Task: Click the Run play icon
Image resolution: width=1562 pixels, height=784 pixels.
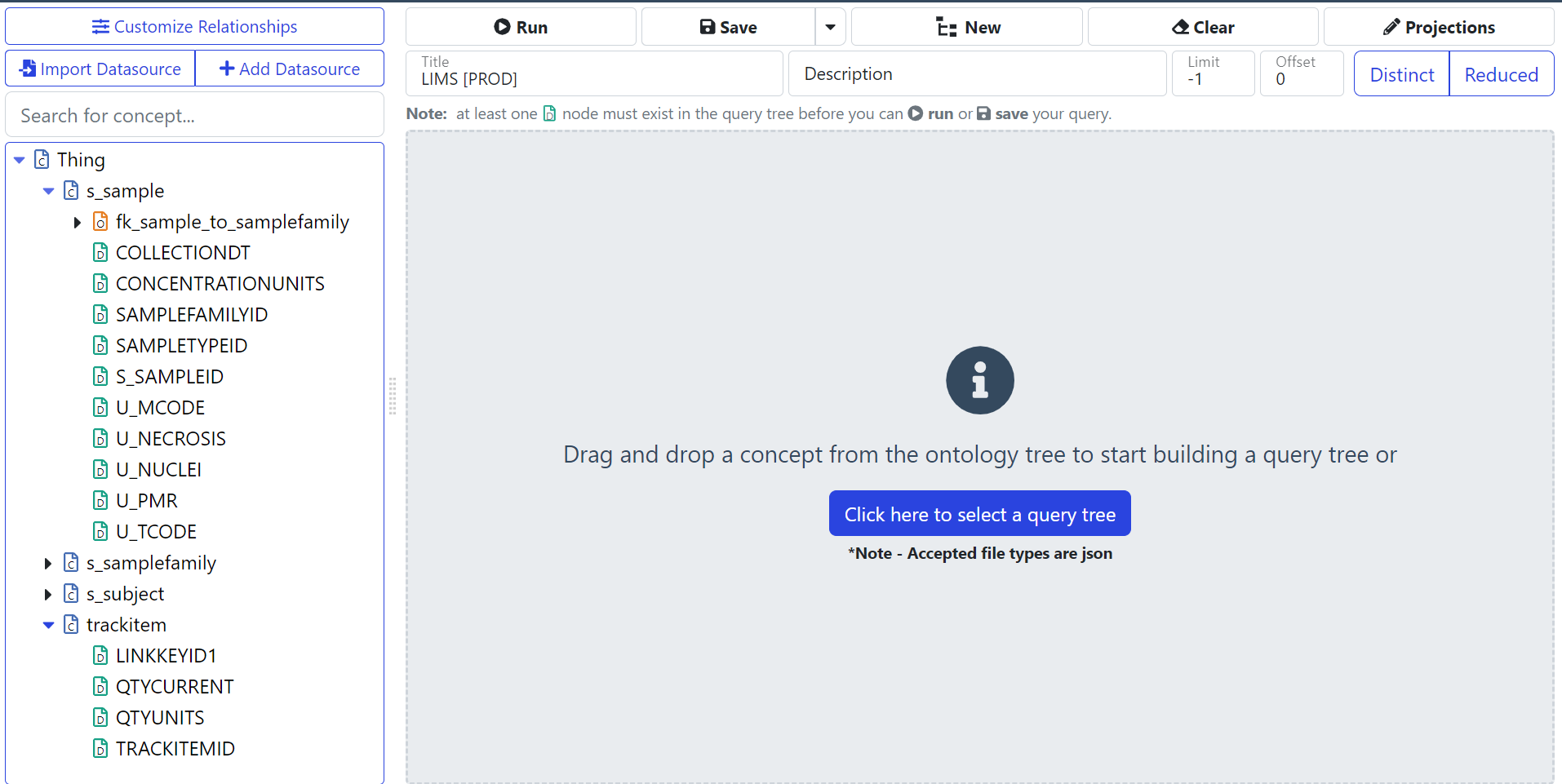Action: point(502,27)
